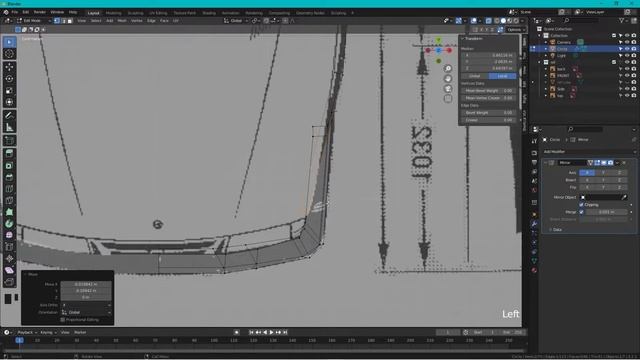Open the Vertex menu in viewport header

pyautogui.click(x=137, y=20)
